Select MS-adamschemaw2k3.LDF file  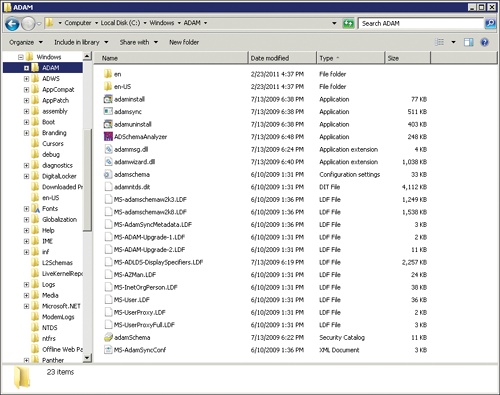click(150, 199)
